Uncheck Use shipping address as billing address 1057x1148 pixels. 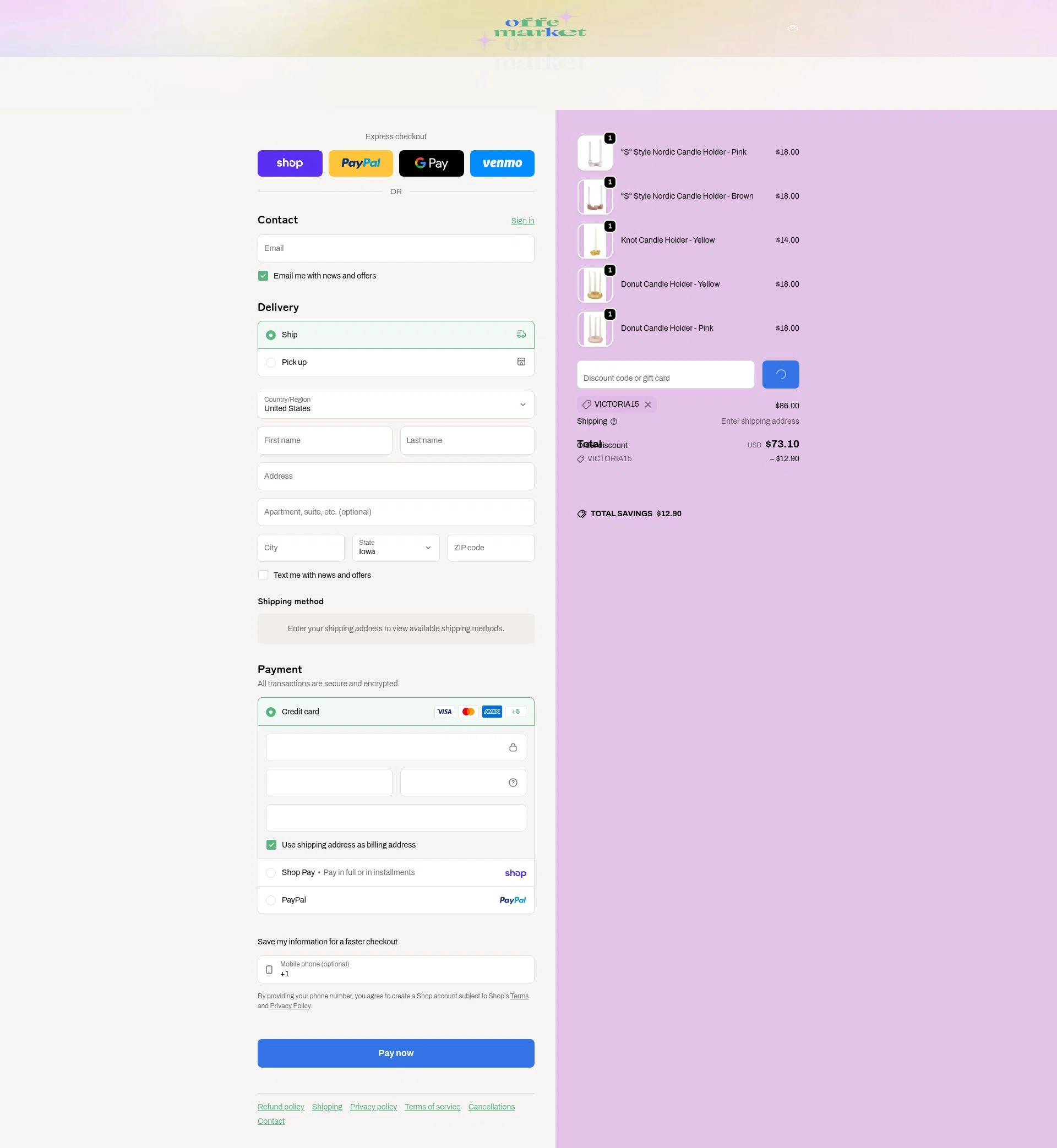click(270, 844)
